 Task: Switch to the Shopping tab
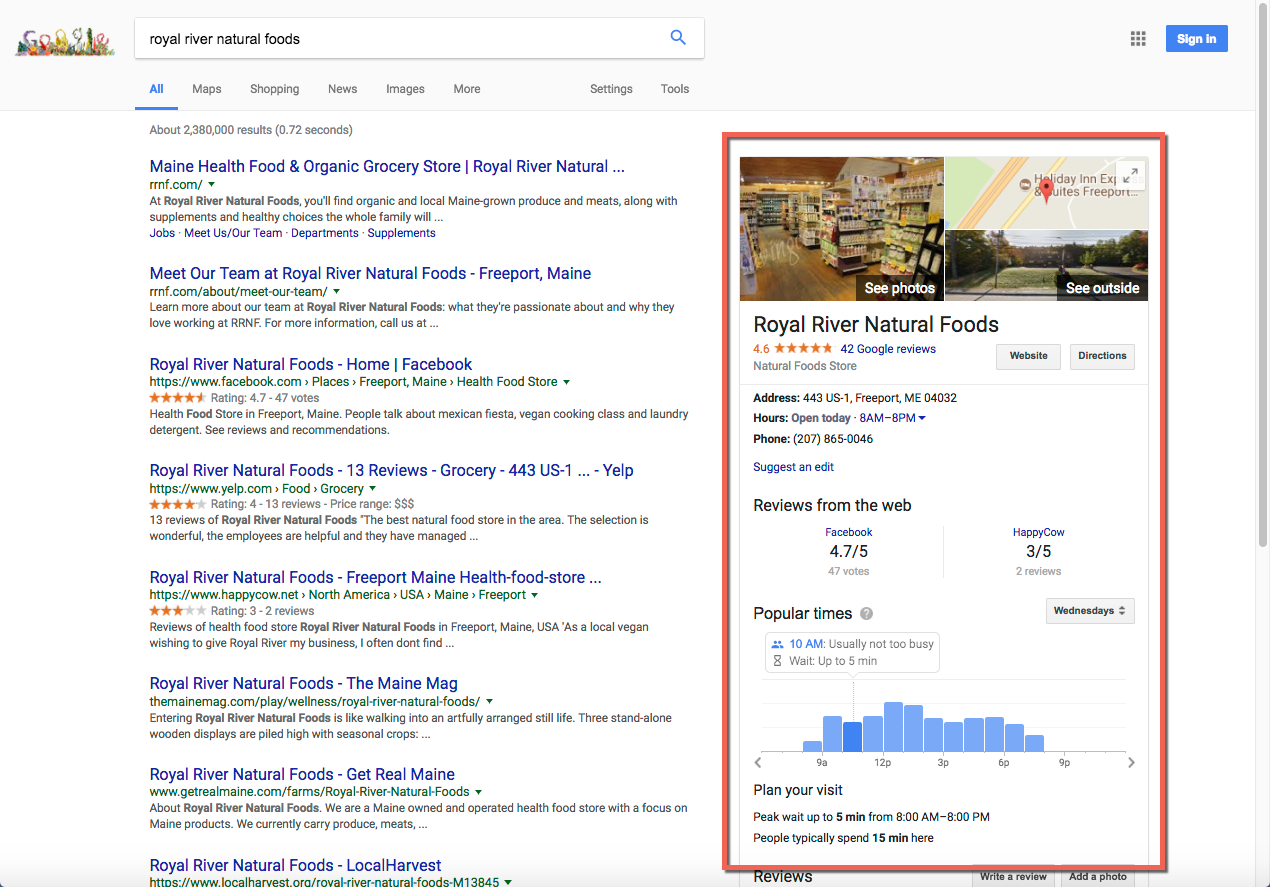pyautogui.click(x=274, y=89)
